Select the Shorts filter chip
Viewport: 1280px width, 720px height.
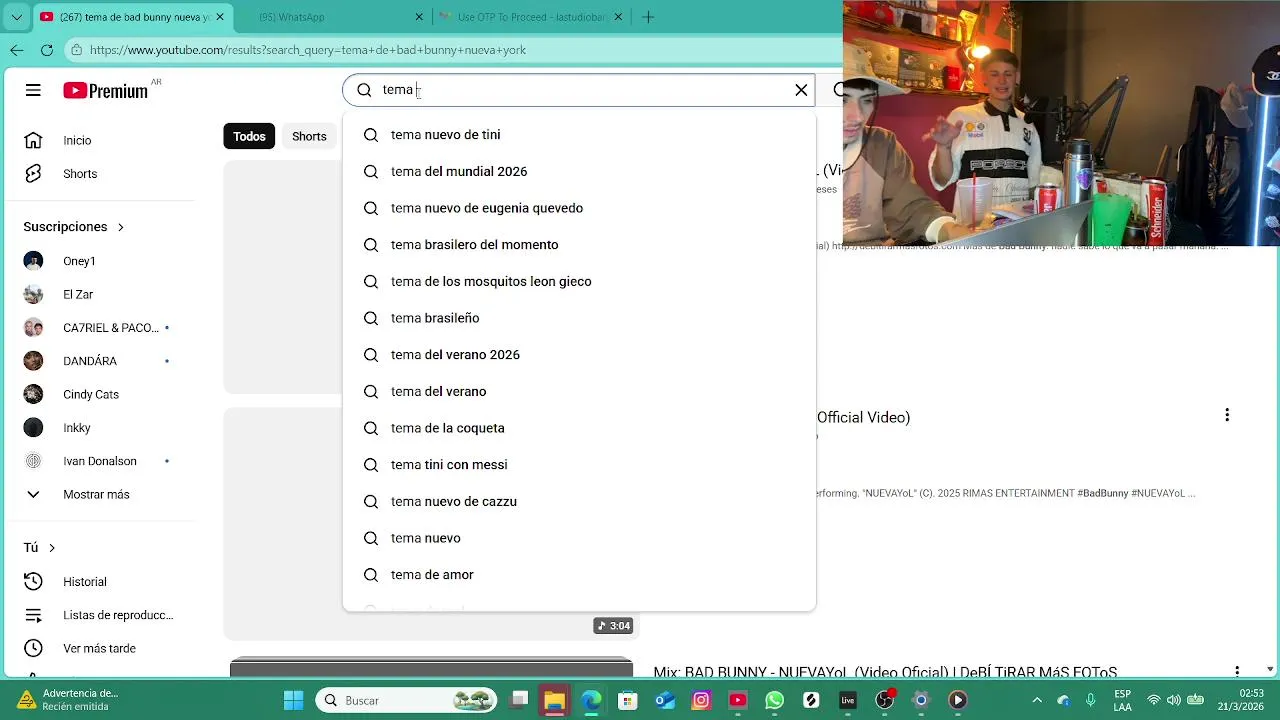tap(309, 136)
